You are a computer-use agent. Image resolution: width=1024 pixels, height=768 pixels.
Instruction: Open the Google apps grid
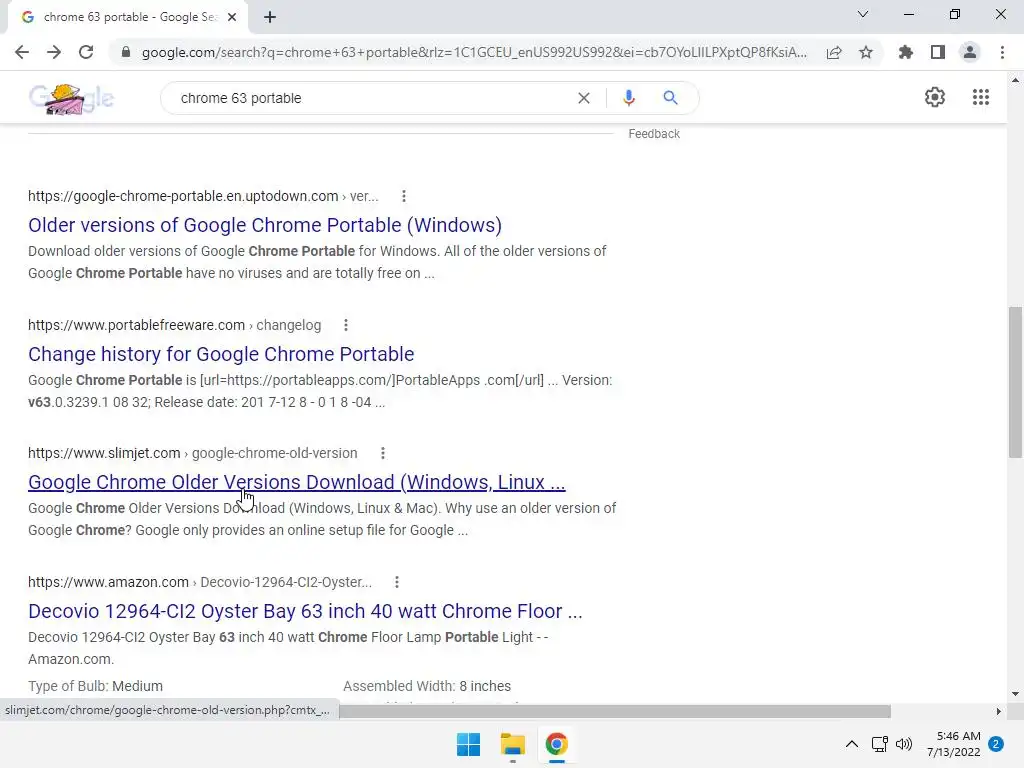pyautogui.click(x=980, y=97)
